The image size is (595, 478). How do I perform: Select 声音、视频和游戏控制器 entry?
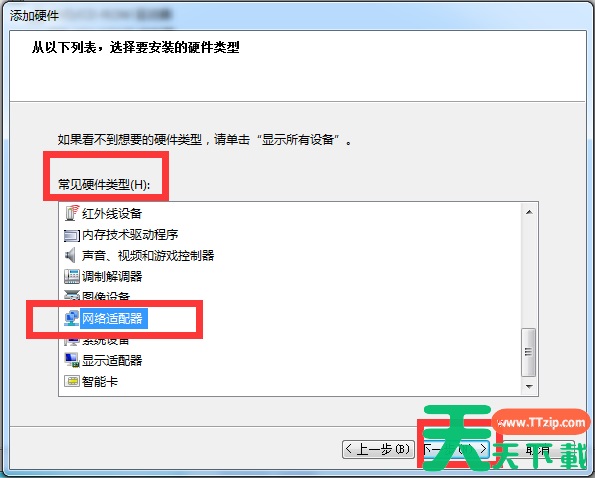148,256
